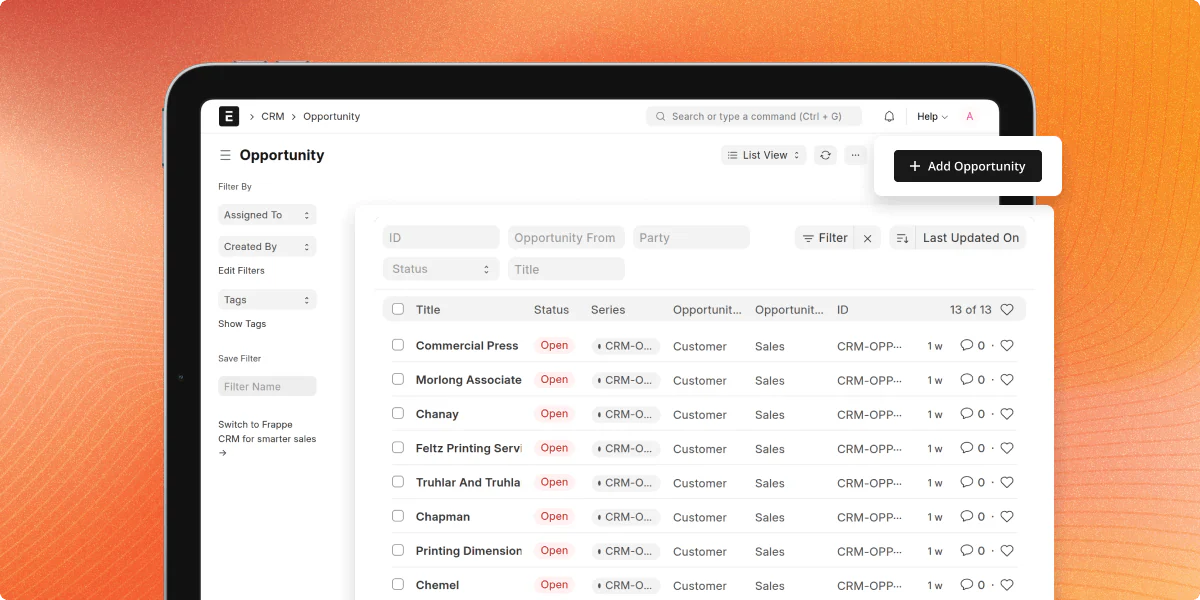Focus the search or command bar
The width and height of the screenshot is (1200, 600).
coord(754,117)
